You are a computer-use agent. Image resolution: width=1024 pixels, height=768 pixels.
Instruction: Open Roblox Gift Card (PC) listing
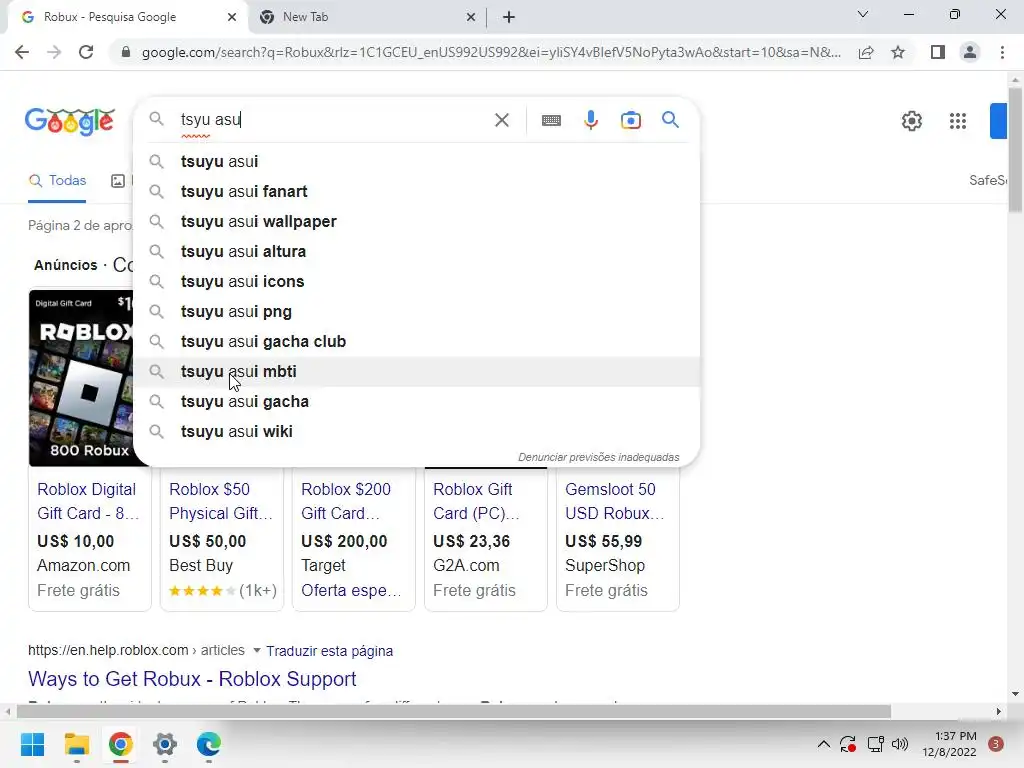tap(476, 502)
